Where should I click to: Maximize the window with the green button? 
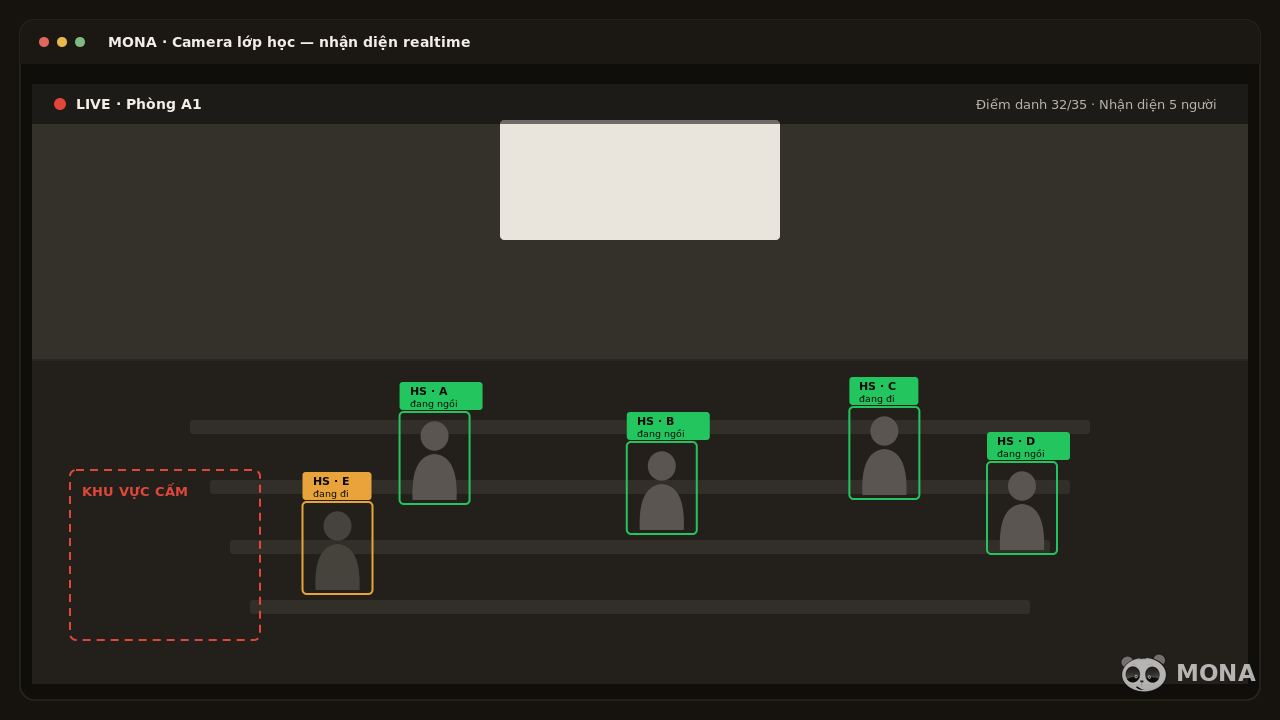[x=80, y=42]
